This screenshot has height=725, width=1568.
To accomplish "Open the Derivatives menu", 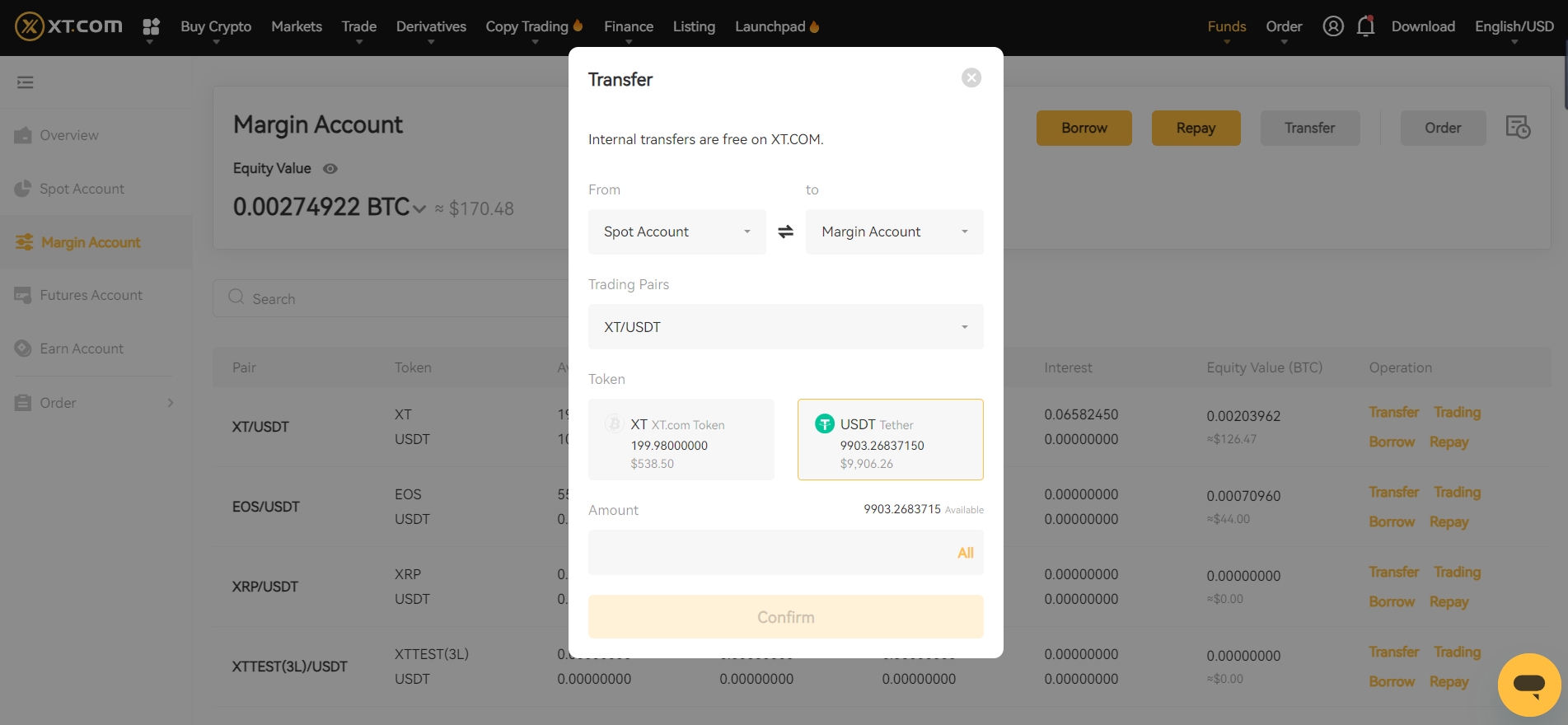I will click(x=431, y=26).
